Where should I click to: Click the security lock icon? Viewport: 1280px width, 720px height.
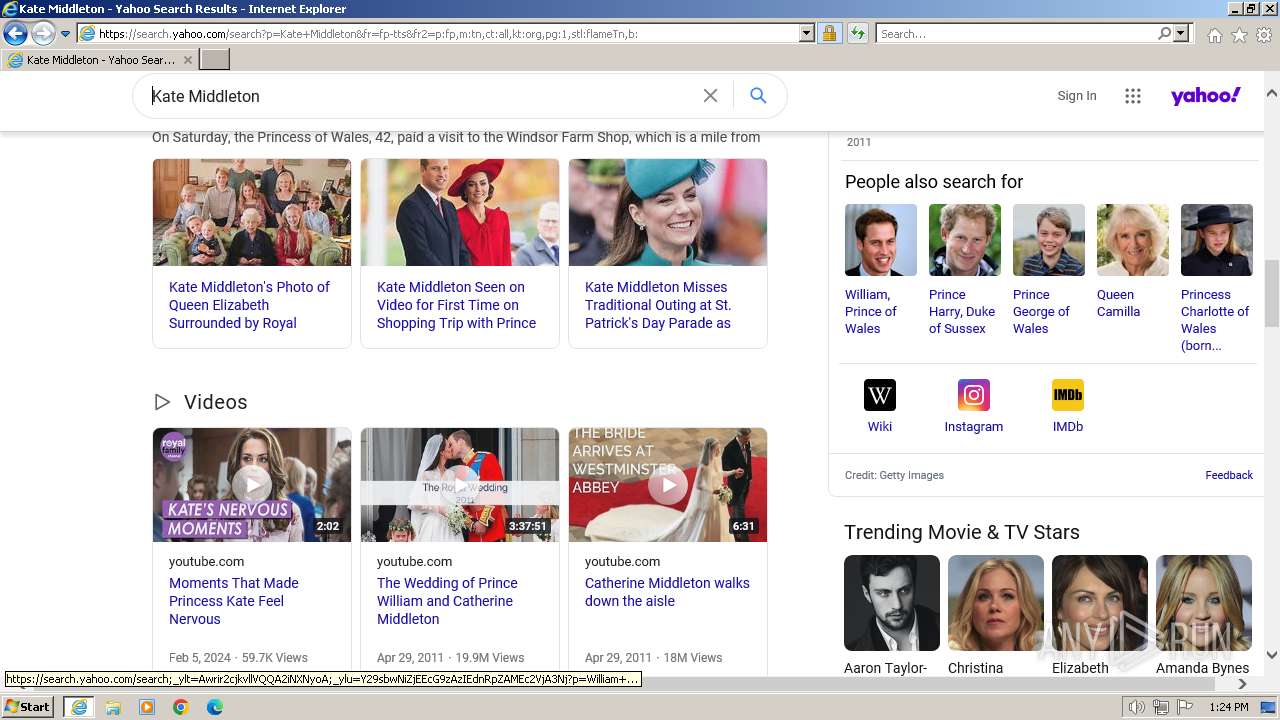pos(829,34)
